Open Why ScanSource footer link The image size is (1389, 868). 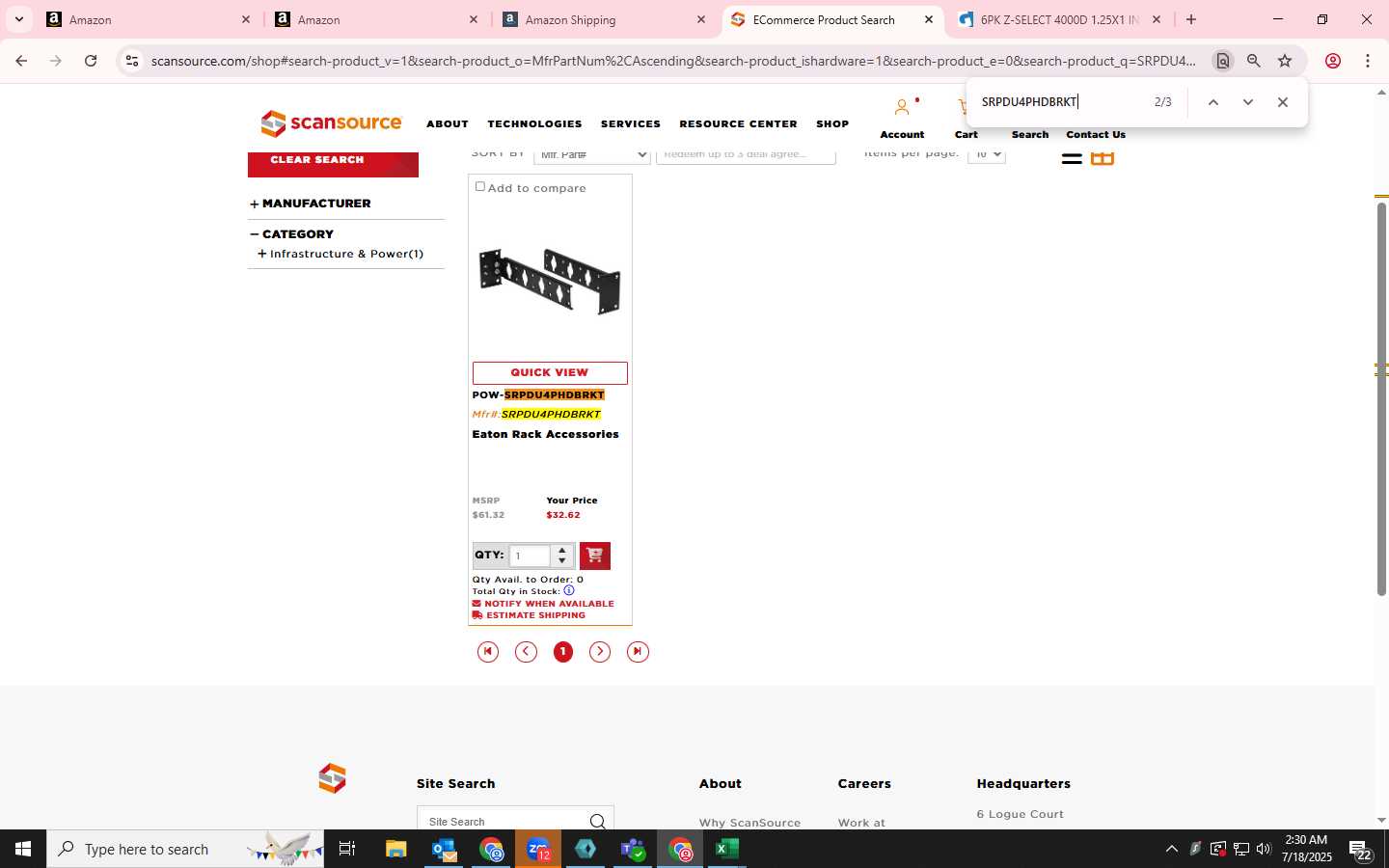coord(749,823)
